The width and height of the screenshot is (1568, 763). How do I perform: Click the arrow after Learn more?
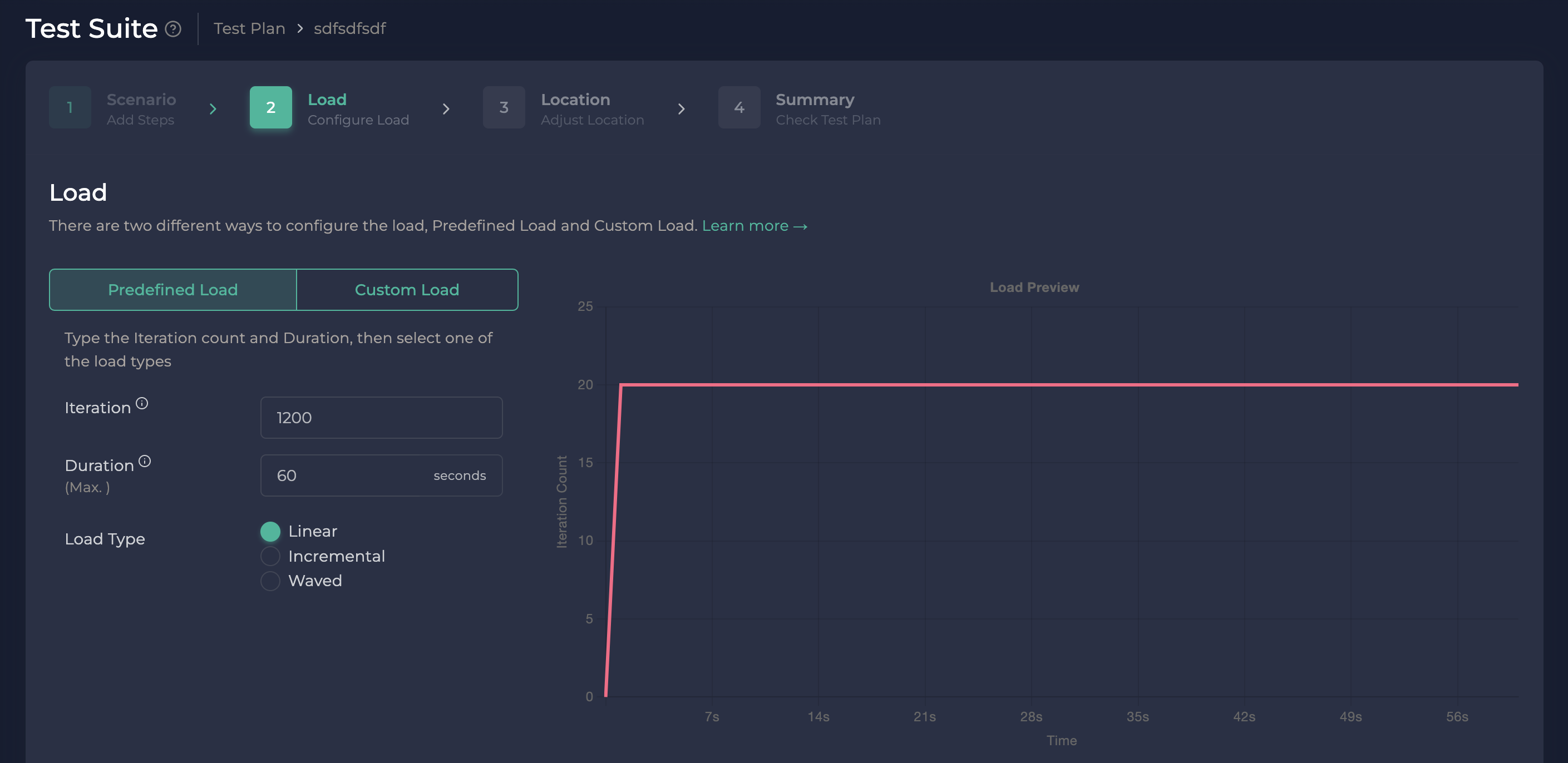coord(801,226)
